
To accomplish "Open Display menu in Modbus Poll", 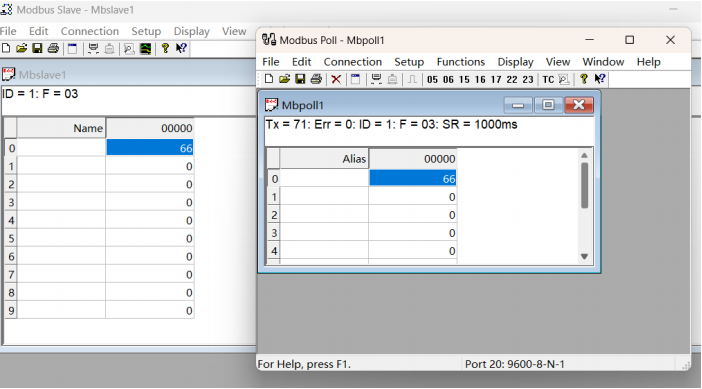I will [x=515, y=62].
